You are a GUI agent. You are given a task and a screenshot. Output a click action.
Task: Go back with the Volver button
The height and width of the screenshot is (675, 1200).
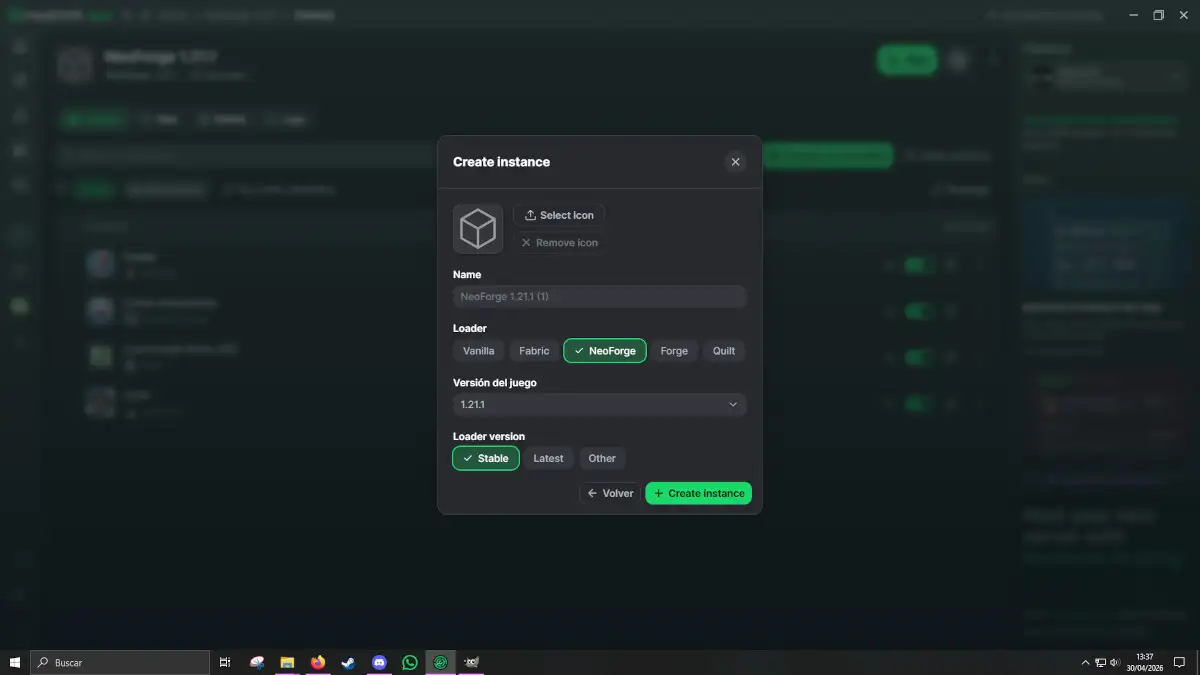coord(610,493)
